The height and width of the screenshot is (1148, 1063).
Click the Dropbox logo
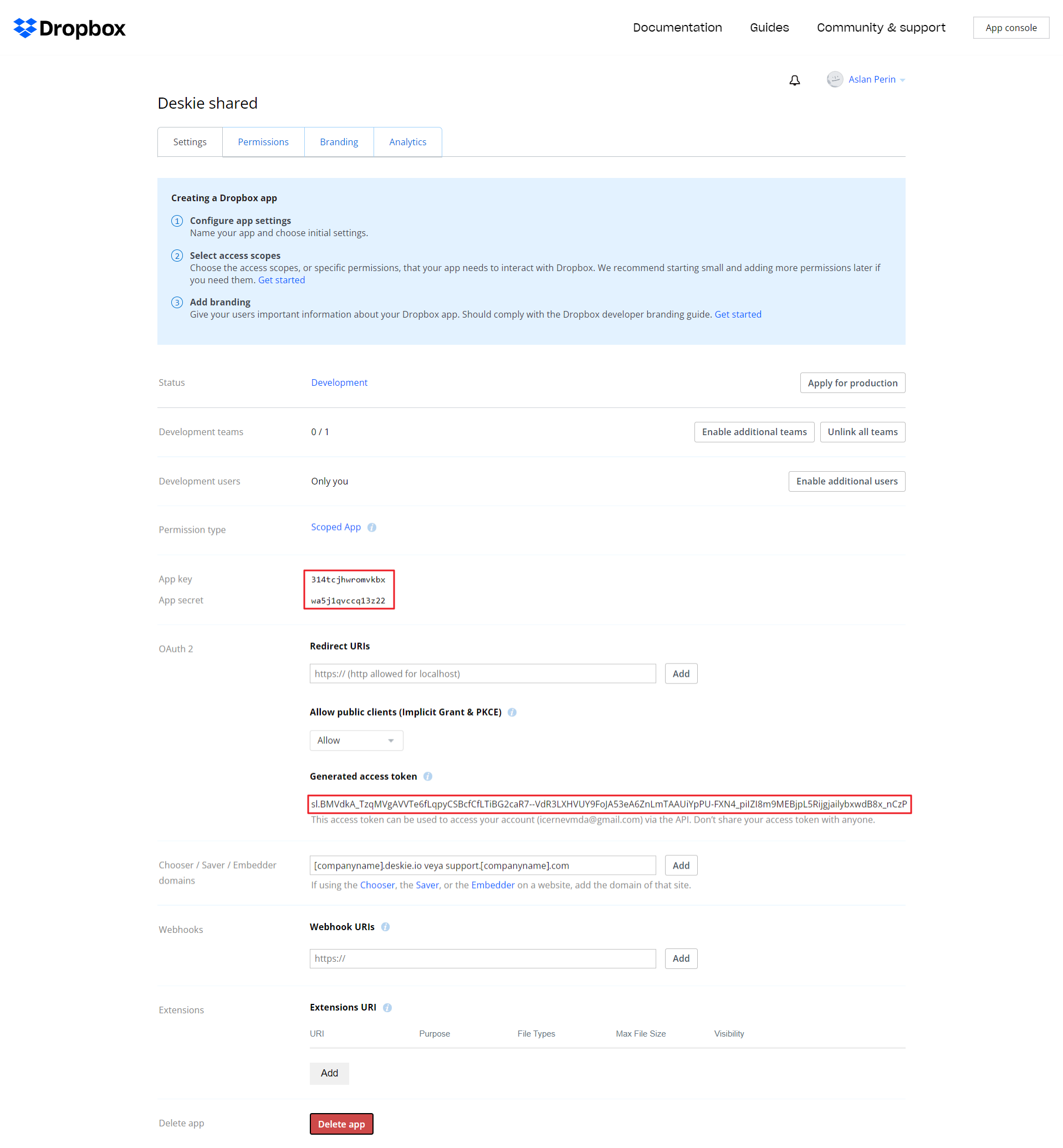(69, 28)
